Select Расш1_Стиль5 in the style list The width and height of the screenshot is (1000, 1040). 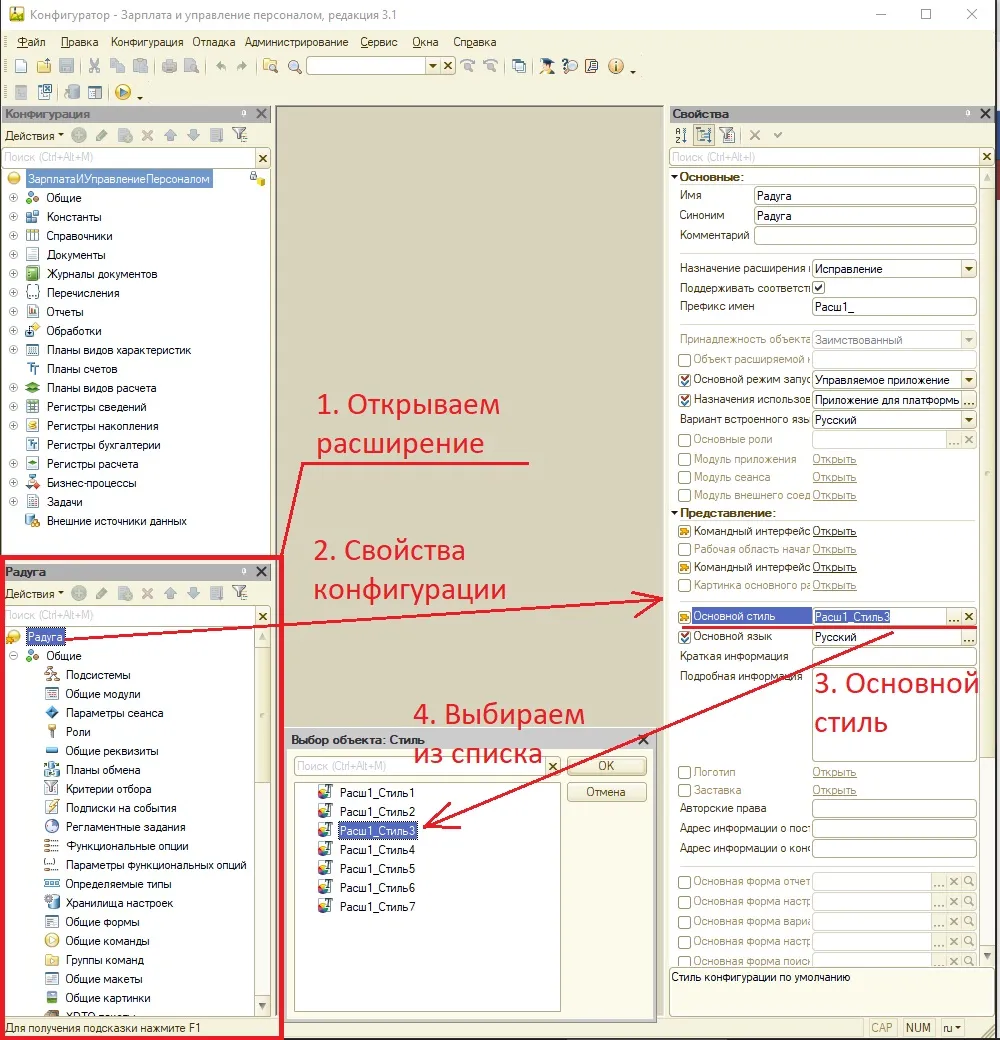(377, 869)
